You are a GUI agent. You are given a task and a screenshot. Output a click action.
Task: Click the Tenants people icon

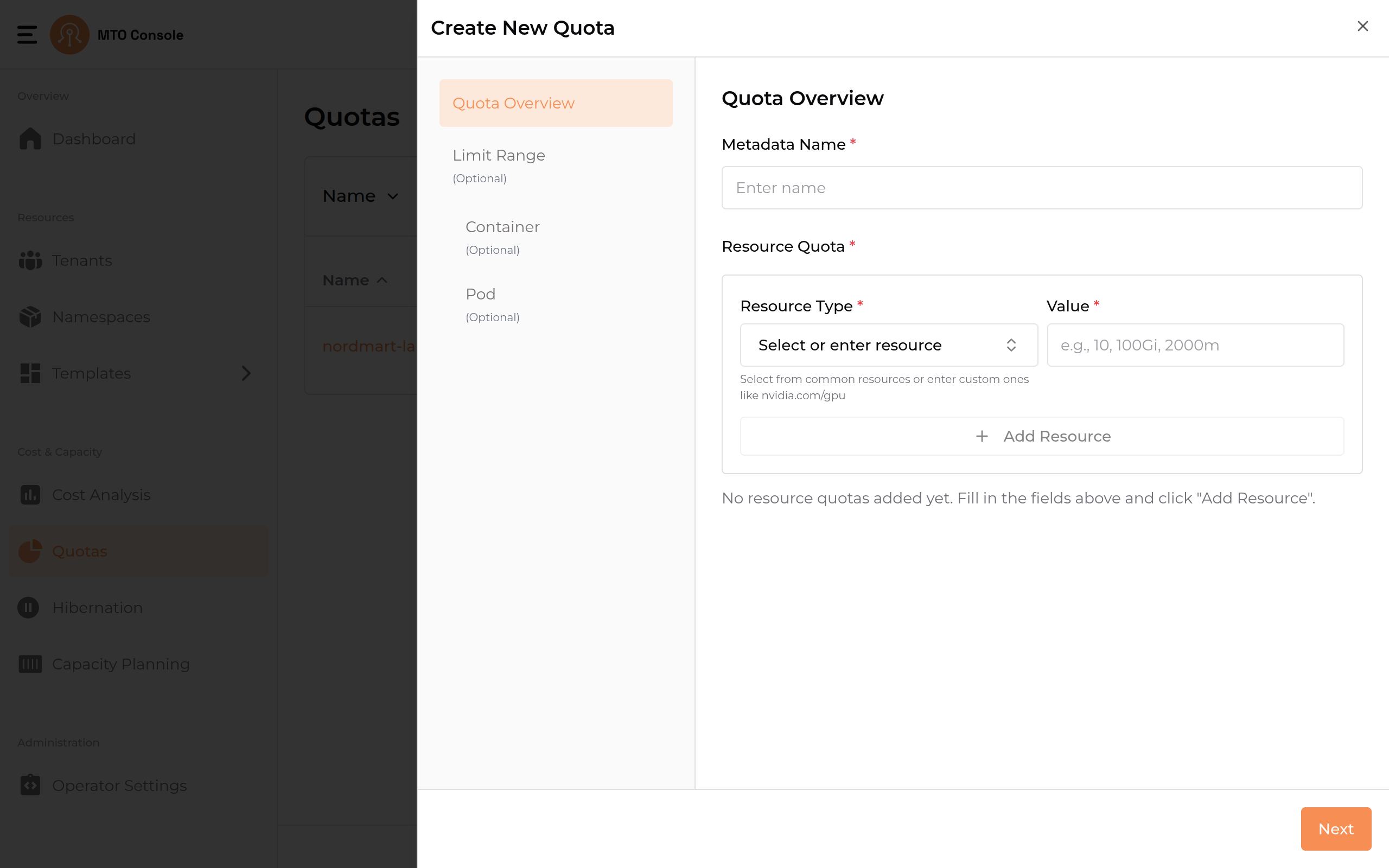(x=30, y=260)
